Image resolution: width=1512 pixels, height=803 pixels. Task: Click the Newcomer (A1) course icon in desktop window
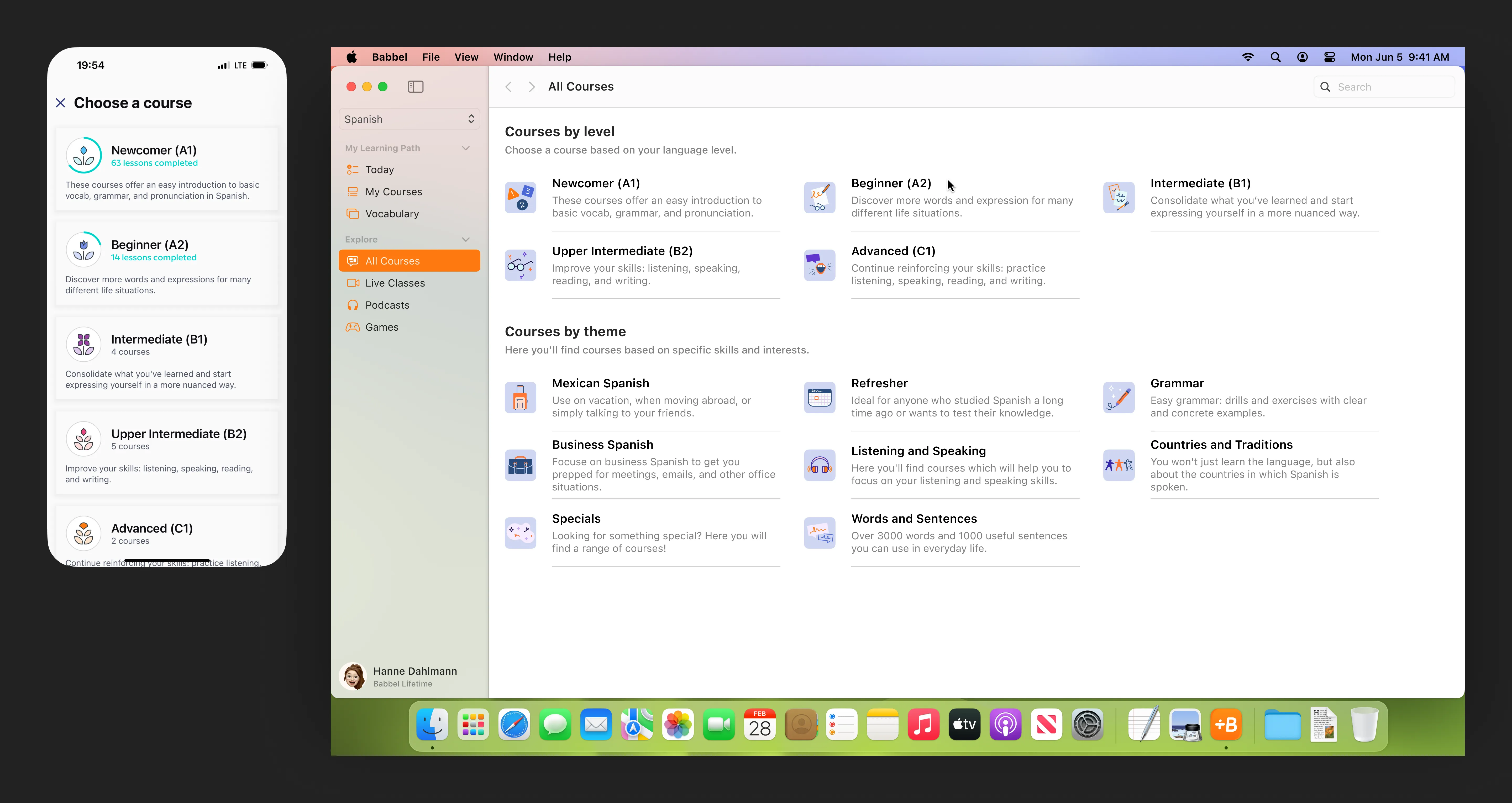[520, 198]
